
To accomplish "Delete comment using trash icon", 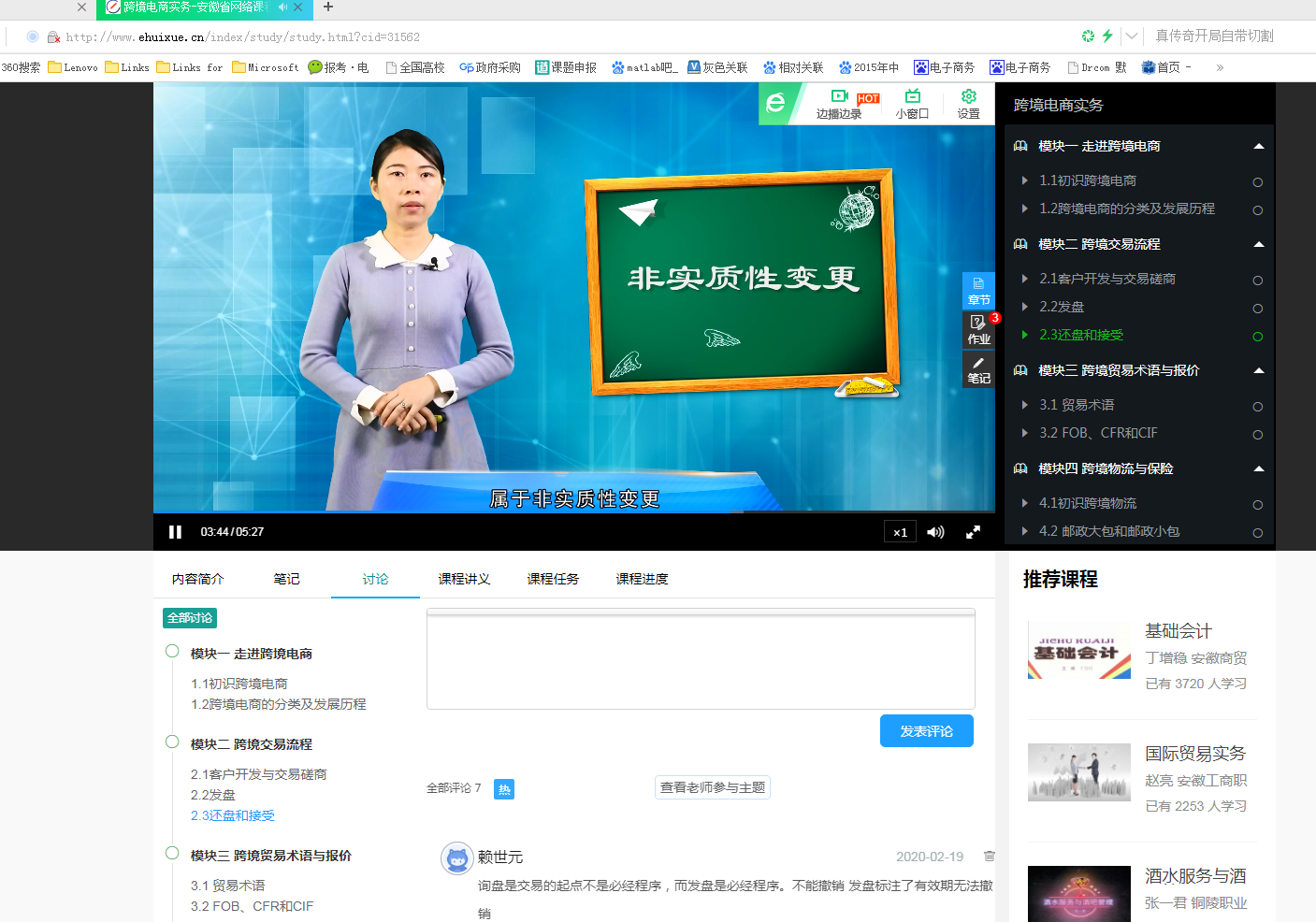I will pos(989,857).
